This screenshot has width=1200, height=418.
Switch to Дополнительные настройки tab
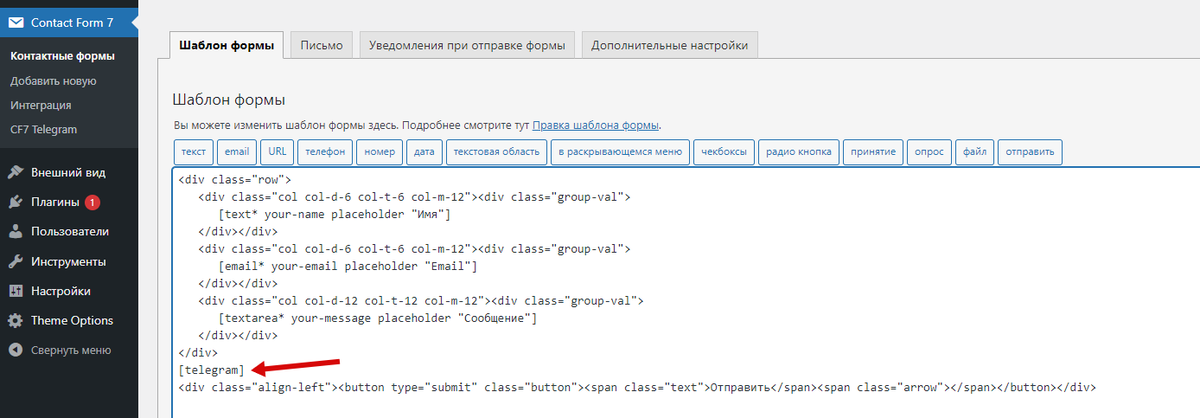tap(669, 45)
